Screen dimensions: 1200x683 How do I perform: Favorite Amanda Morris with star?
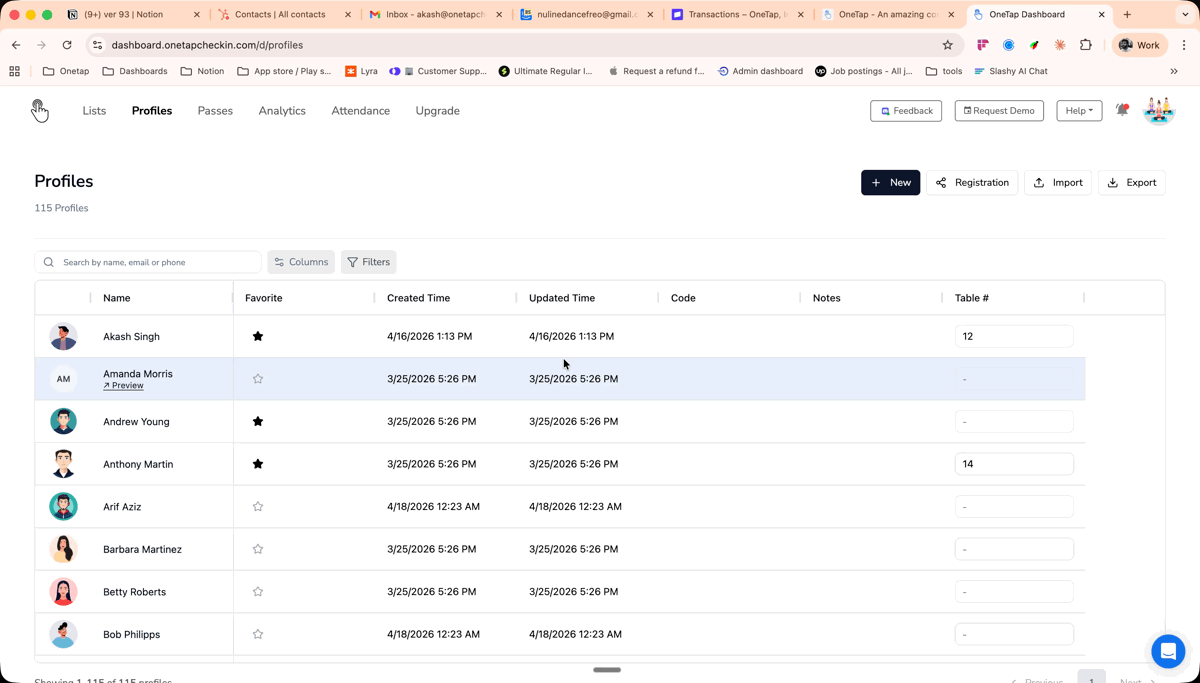(258, 379)
